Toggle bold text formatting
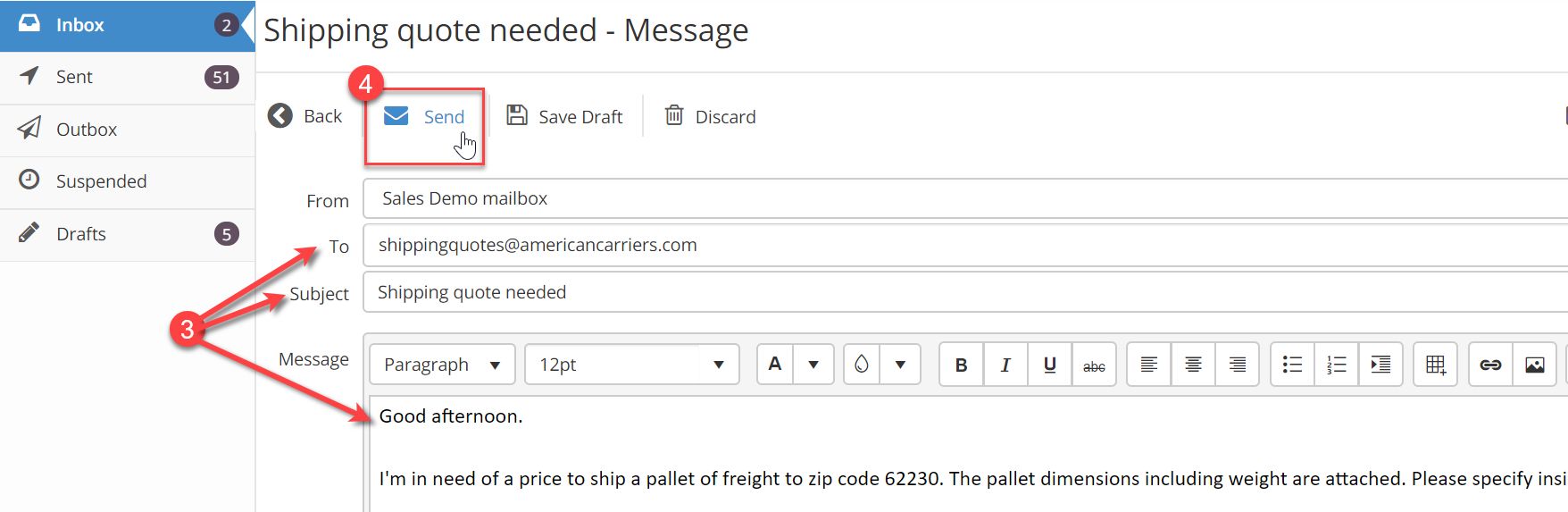The width and height of the screenshot is (1568, 512). (x=962, y=365)
